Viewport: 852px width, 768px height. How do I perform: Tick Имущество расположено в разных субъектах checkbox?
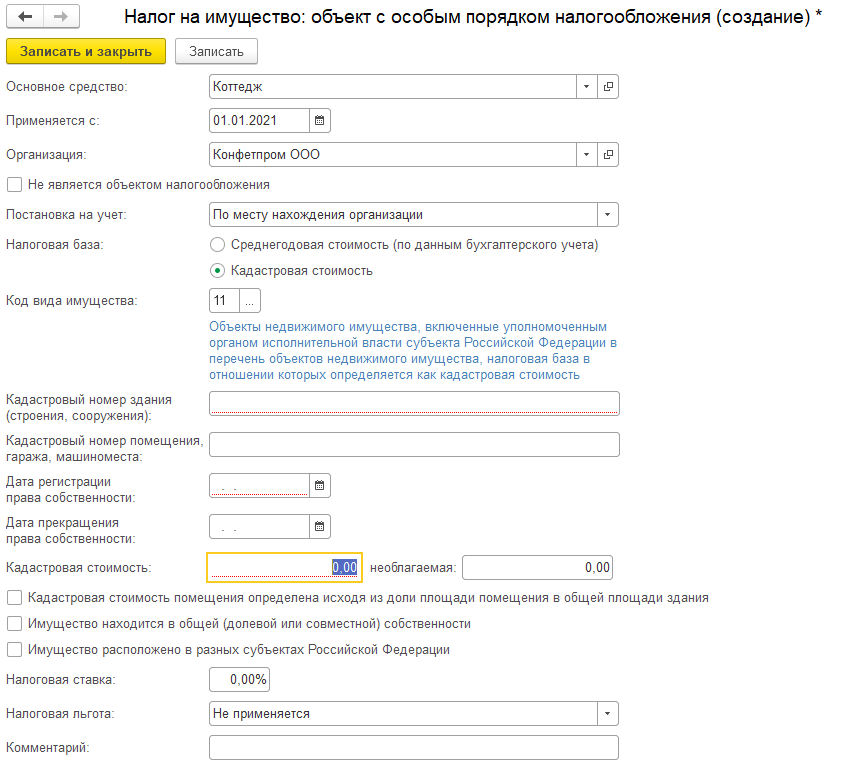15,650
